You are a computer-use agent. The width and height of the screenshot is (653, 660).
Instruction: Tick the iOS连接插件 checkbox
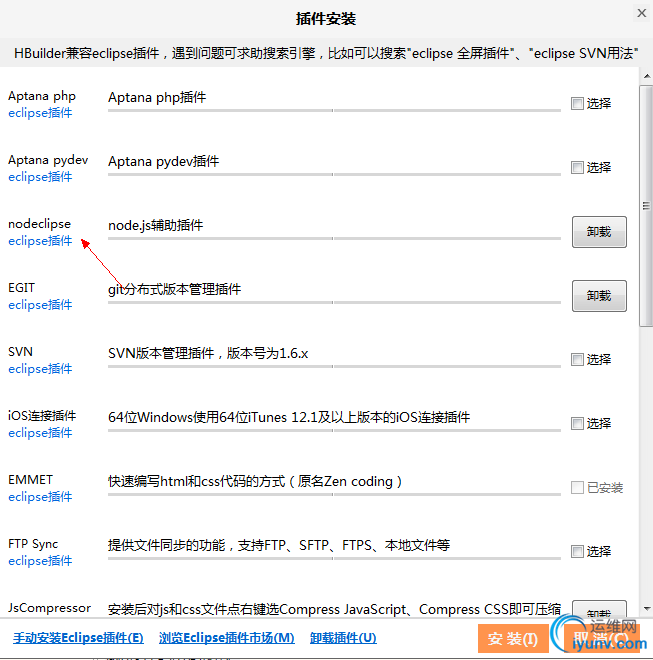pos(577,423)
